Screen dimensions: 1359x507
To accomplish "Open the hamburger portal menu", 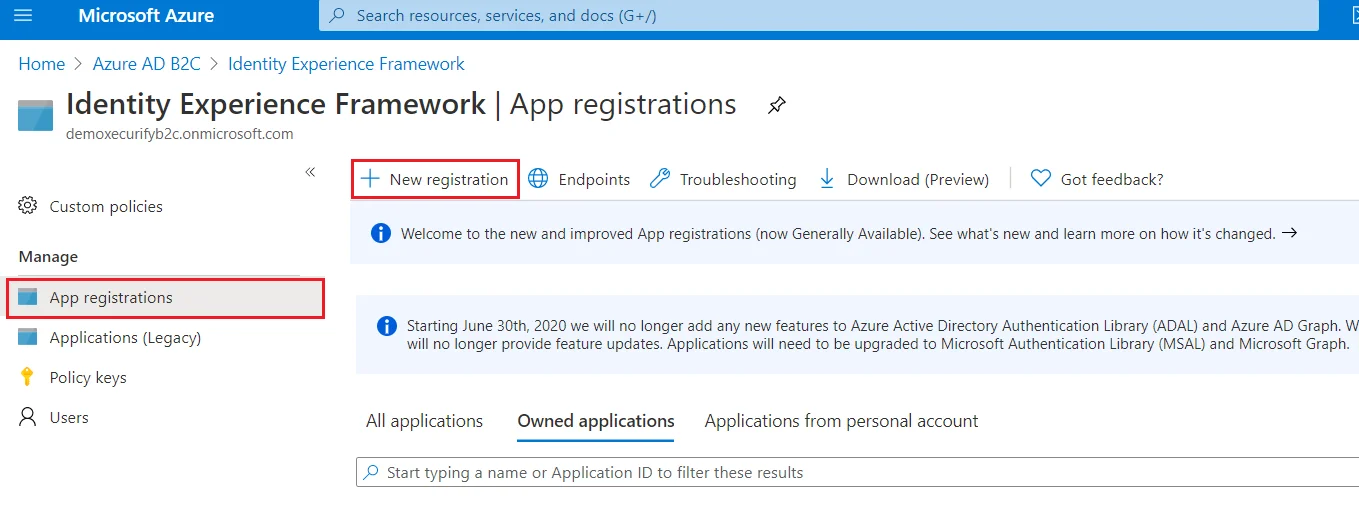I will tap(23, 15).
